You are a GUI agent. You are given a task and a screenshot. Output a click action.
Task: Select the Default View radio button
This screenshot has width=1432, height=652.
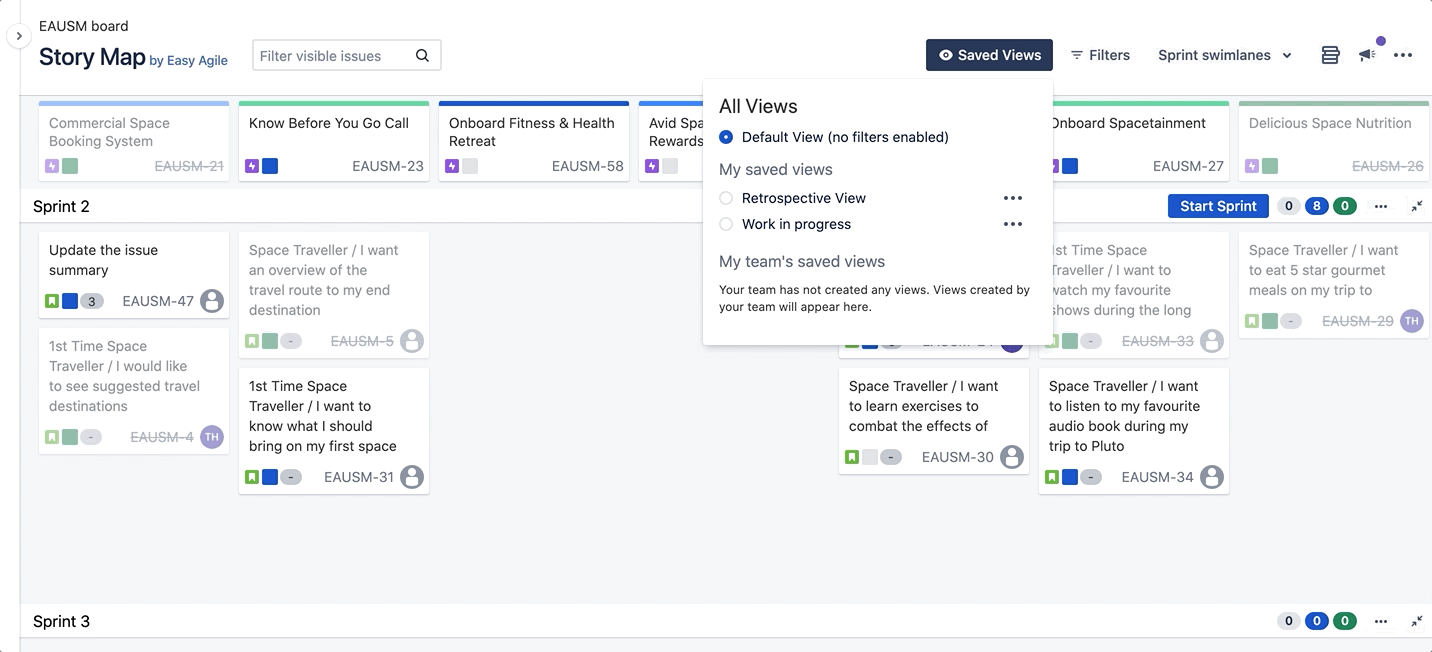pos(726,137)
